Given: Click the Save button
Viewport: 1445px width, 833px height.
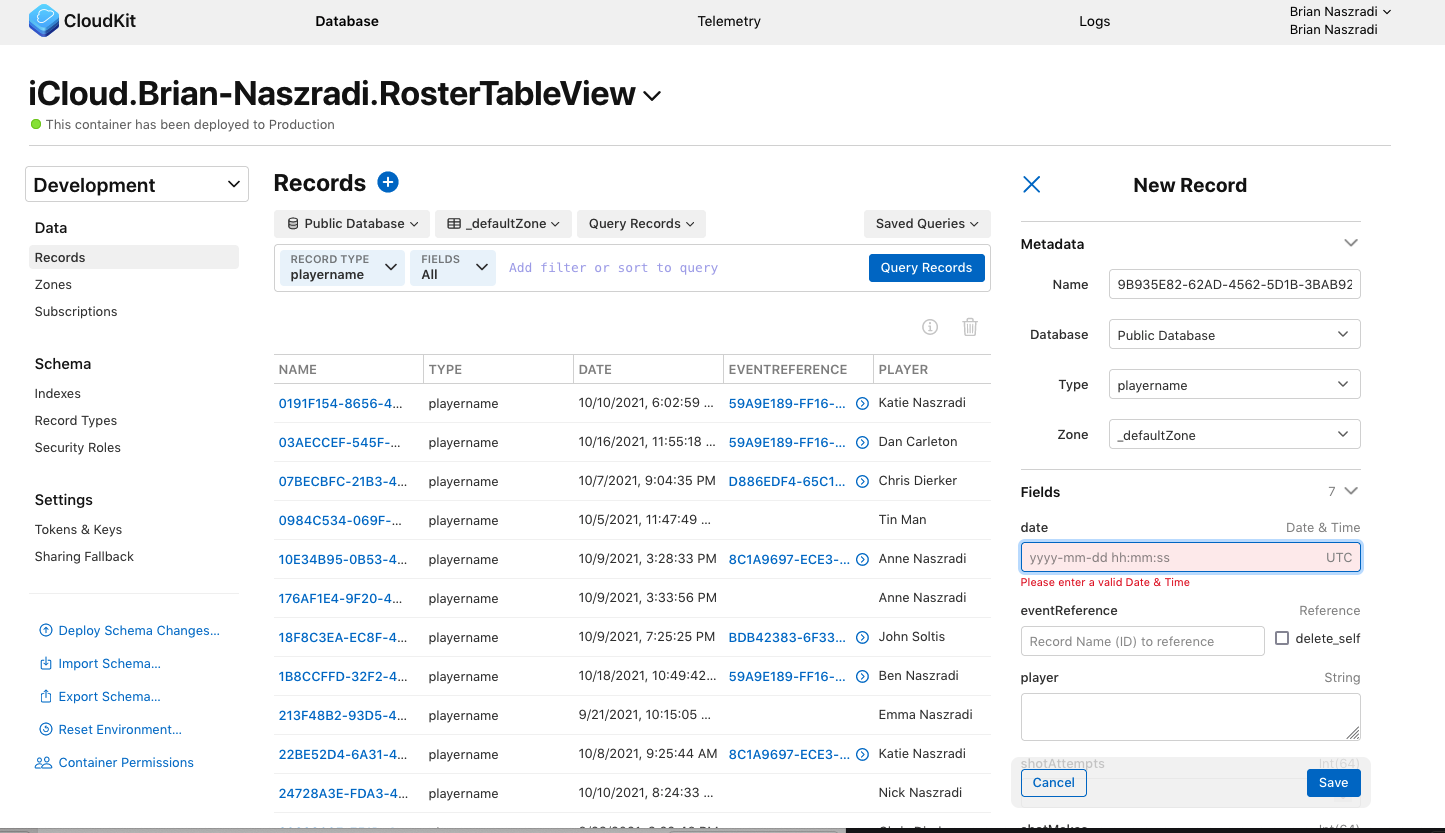Looking at the screenshot, I should pos(1334,783).
